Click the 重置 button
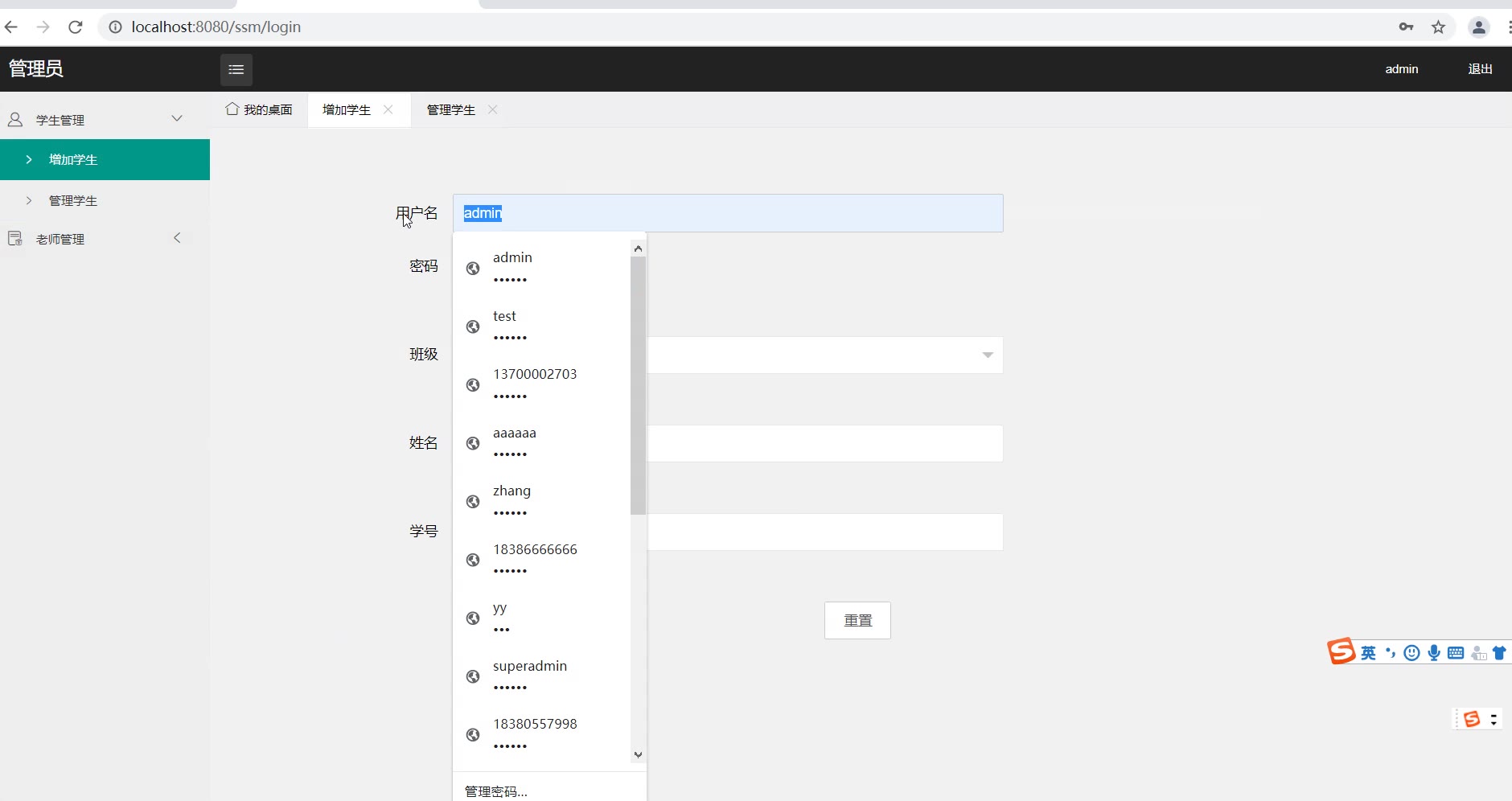 (857, 621)
